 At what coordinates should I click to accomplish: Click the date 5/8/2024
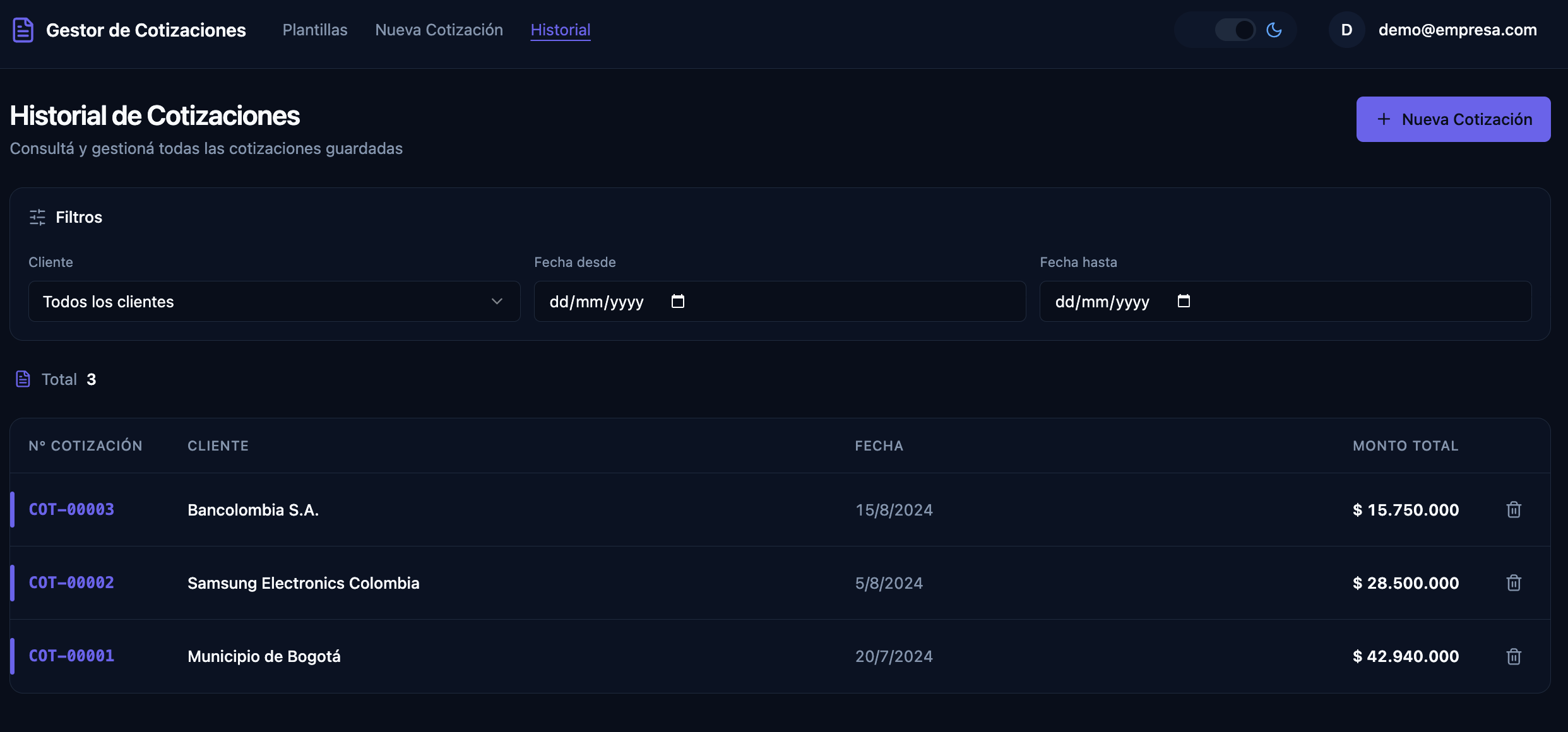[889, 583]
